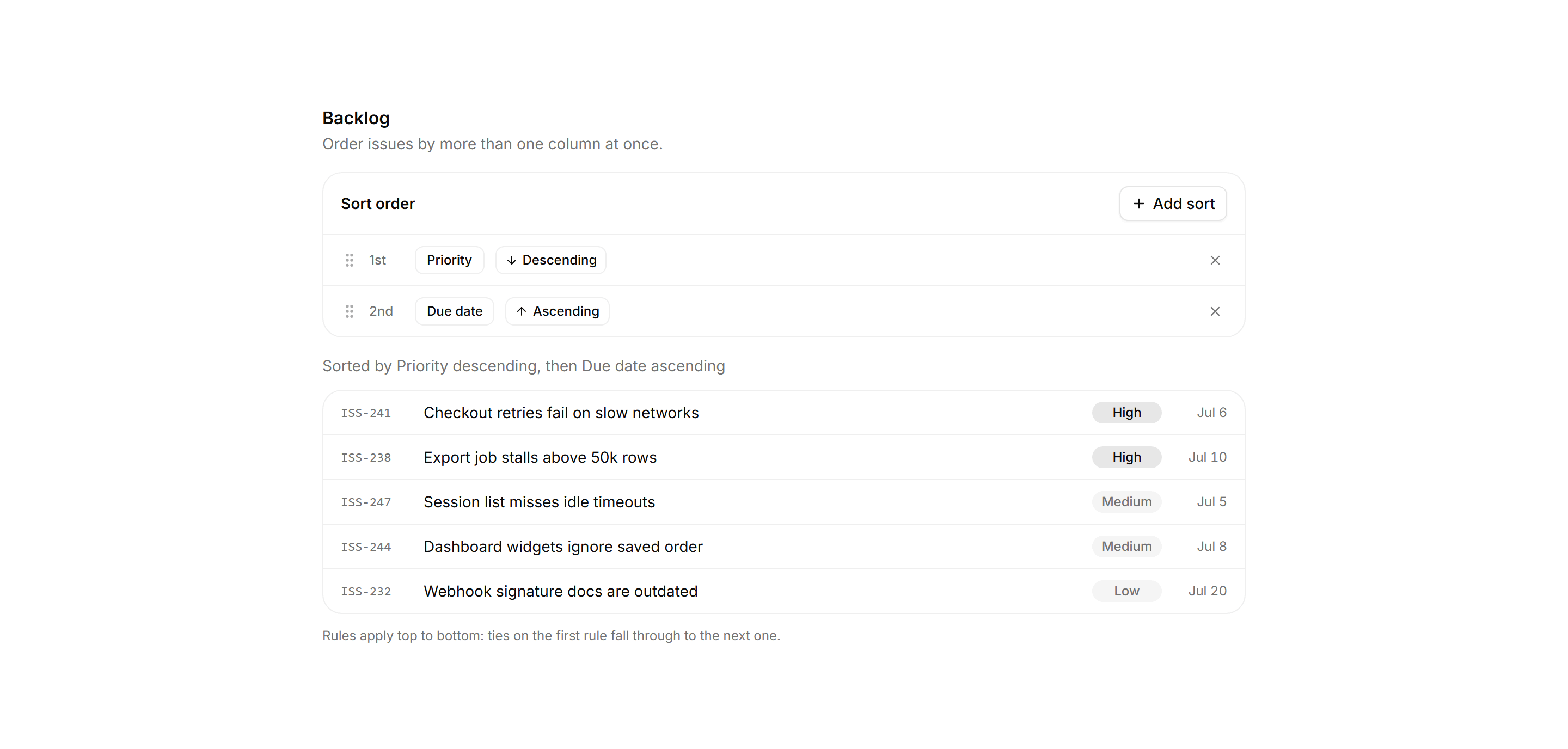1568x749 pixels.
Task: Open the Priority column dropdown
Action: click(x=449, y=260)
